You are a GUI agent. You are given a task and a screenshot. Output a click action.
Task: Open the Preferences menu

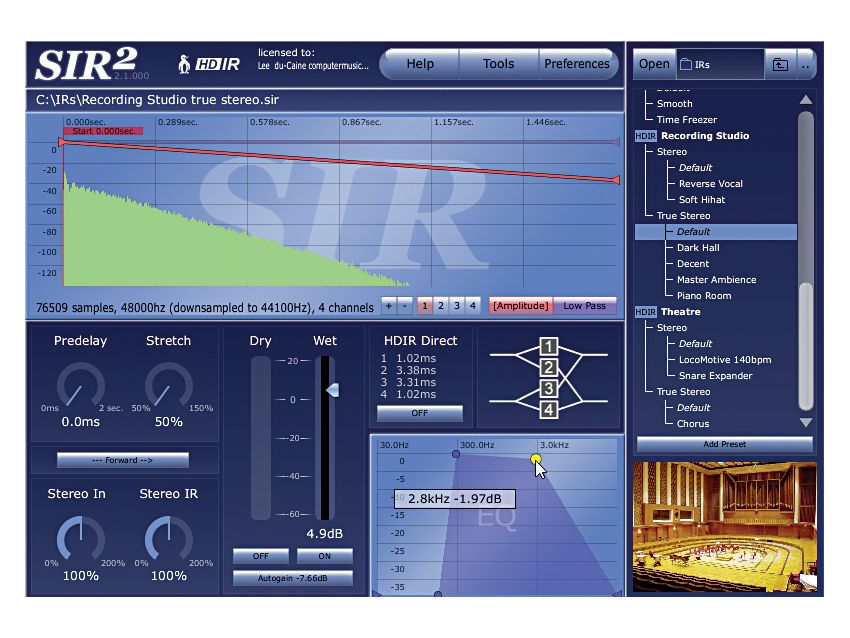(577, 63)
